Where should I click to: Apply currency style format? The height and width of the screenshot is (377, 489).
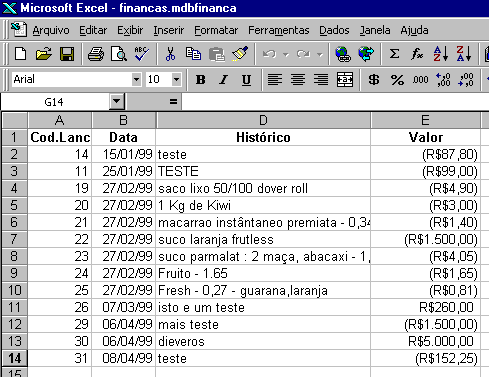(374, 80)
